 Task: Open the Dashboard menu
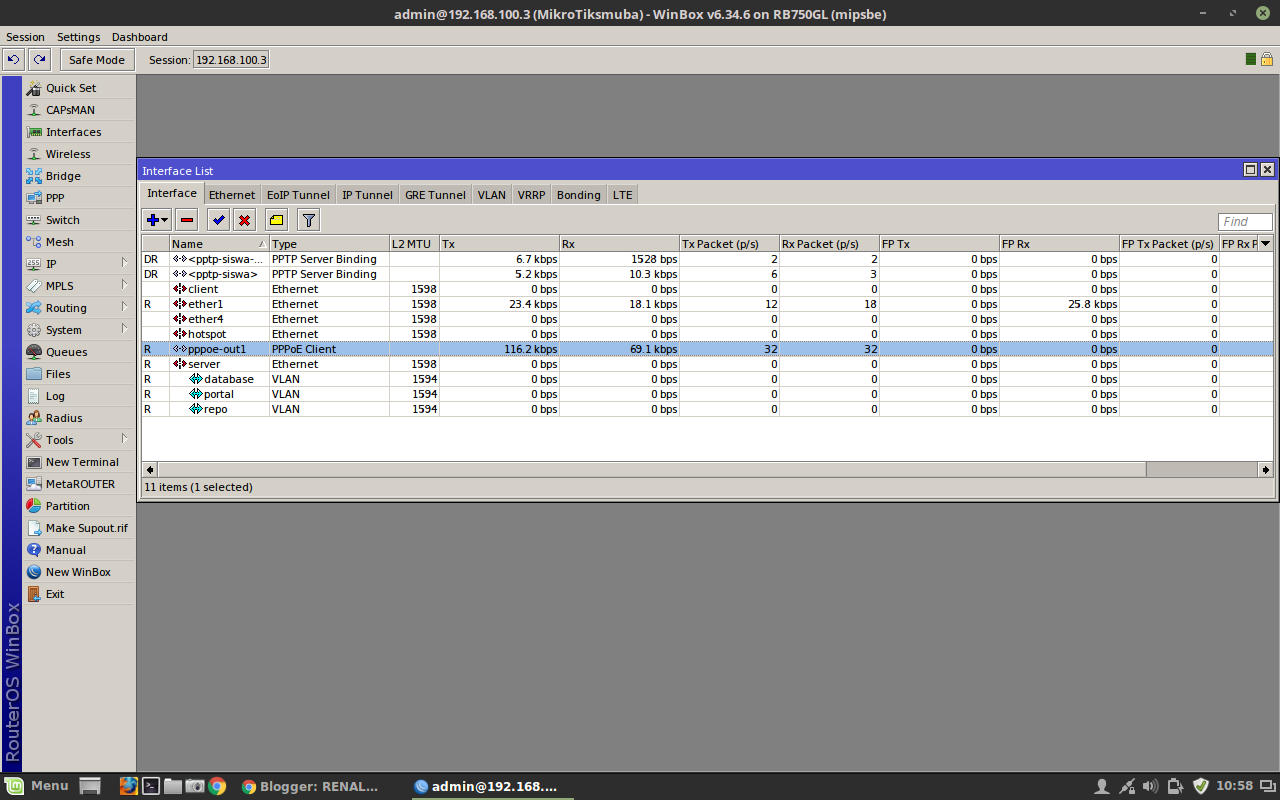click(140, 37)
